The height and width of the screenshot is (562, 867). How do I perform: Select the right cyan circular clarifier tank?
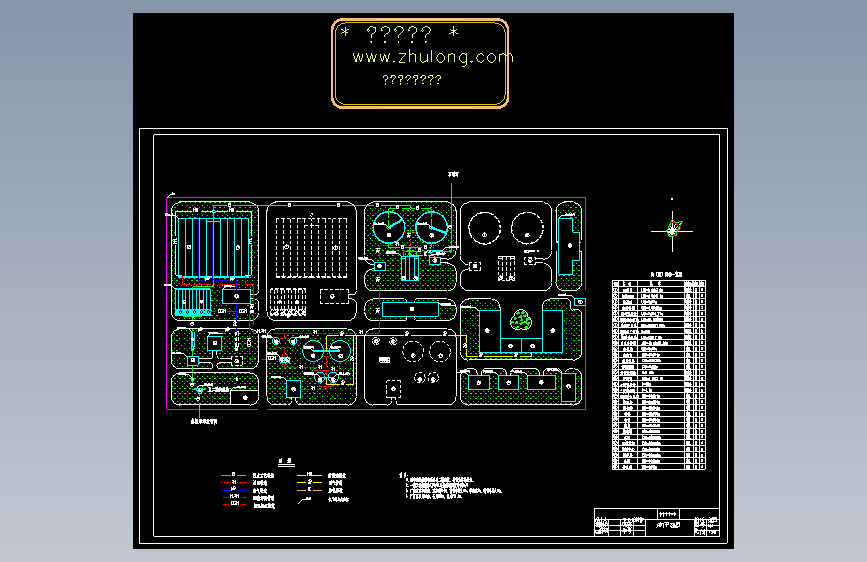coord(431,227)
